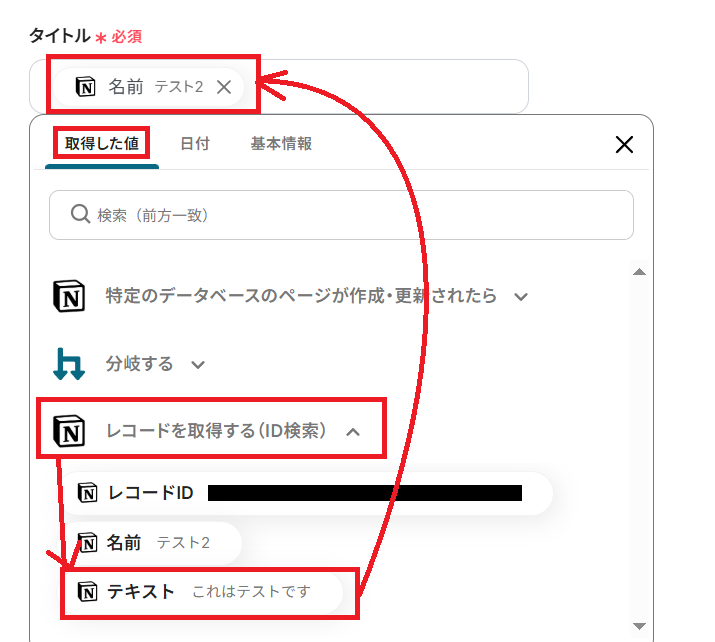Screen dimensions: 715x642
Task: Select the 特定のデータベースのページが作成・更新されたら label
Action: pyautogui.click(x=301, y=296)
